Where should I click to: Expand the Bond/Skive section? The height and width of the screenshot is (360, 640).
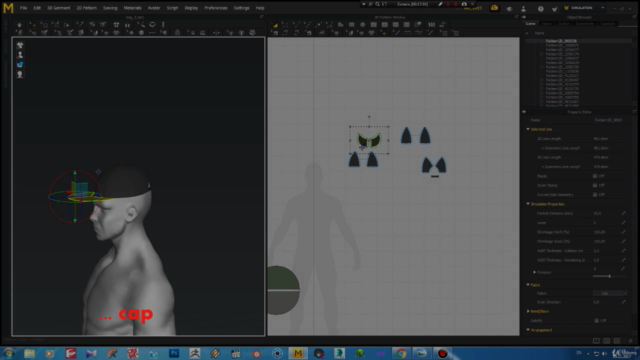tap(528, 311)
